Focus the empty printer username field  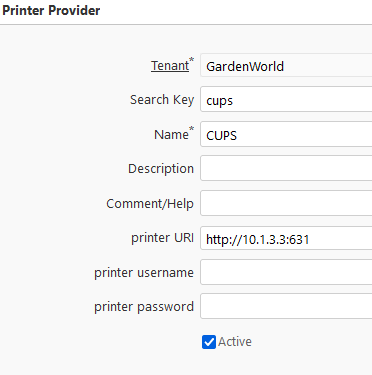[x=286, y=273]
